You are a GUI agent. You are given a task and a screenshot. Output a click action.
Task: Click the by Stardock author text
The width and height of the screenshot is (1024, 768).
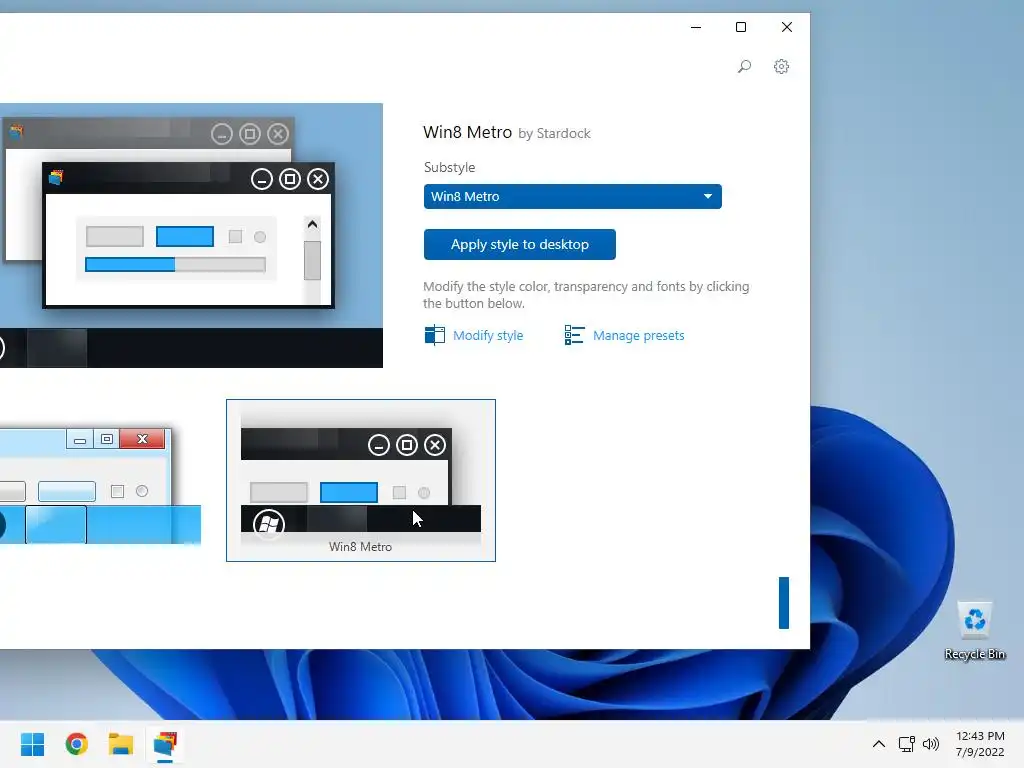point(554,133)
